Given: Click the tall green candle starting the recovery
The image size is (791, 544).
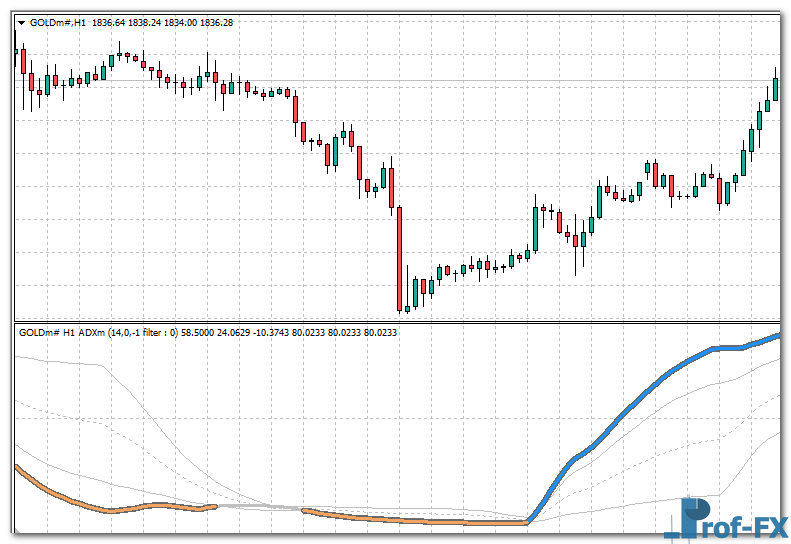Looking at the screenshot, I should 537,225.
